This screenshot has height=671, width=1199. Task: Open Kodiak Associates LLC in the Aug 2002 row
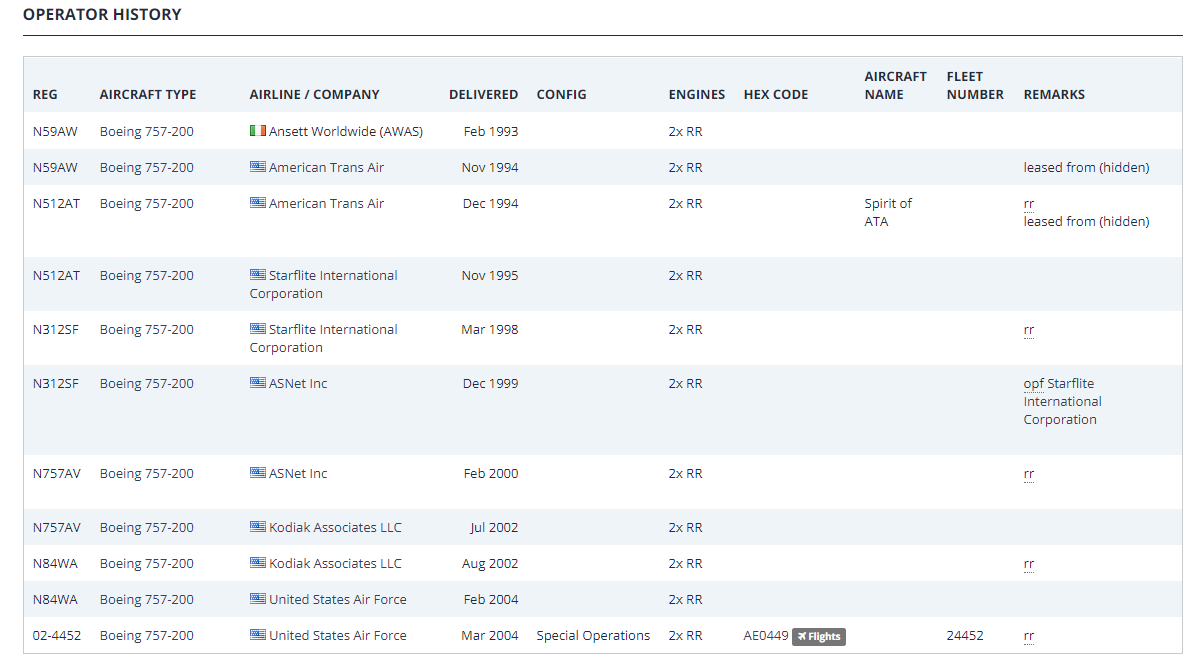point(335,563)
